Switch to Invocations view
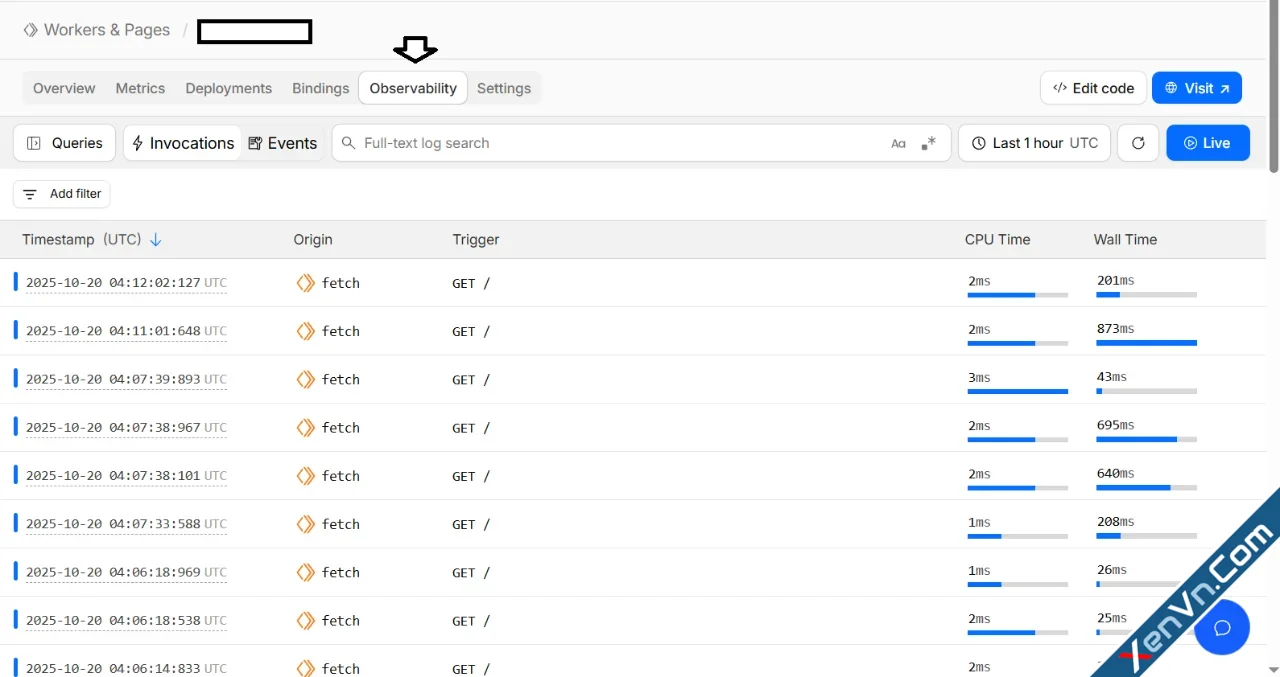The width and height of the screenshot is (1280, 677). (182, 143)
